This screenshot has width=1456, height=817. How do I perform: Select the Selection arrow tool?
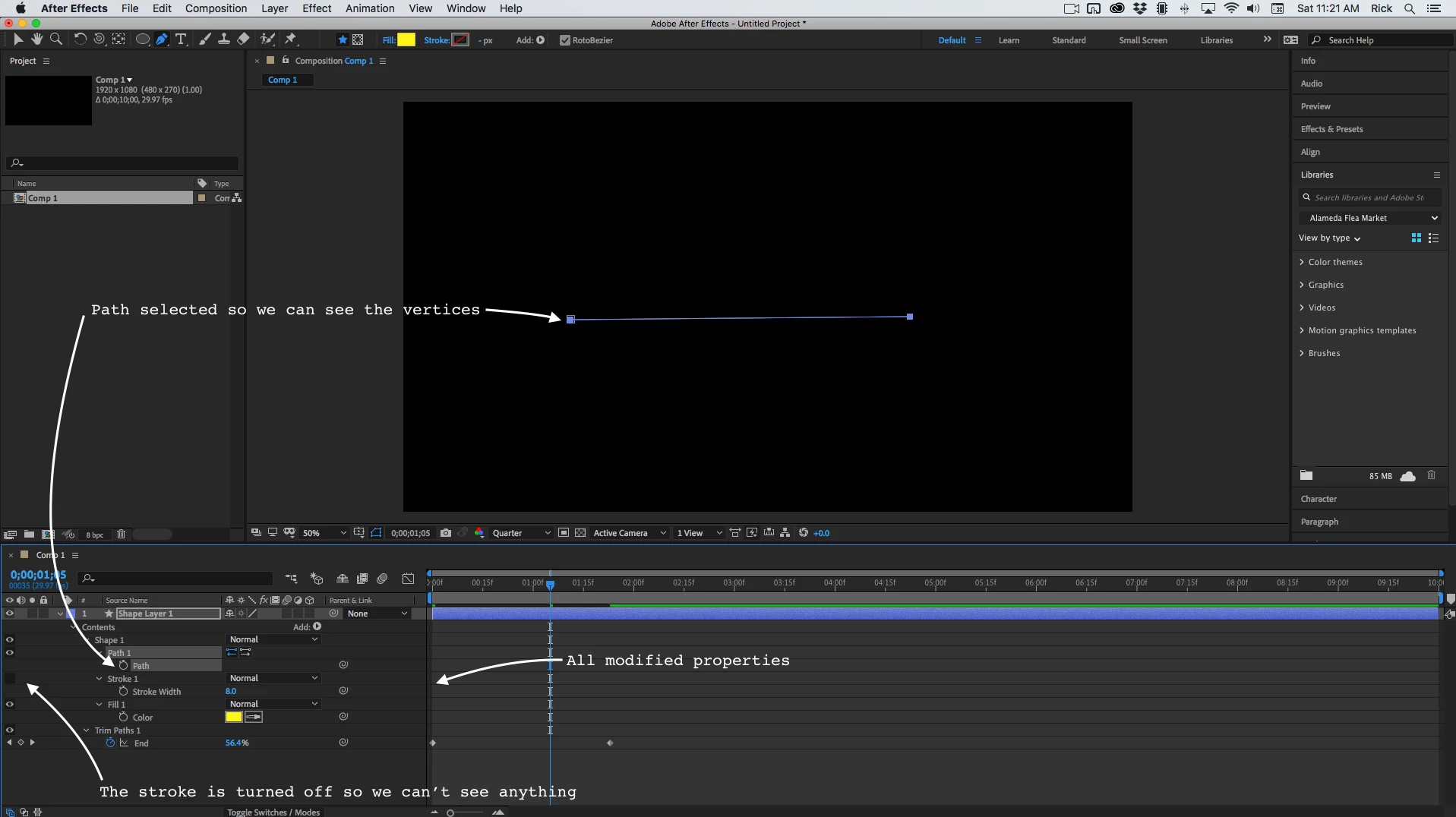point(18,39)
